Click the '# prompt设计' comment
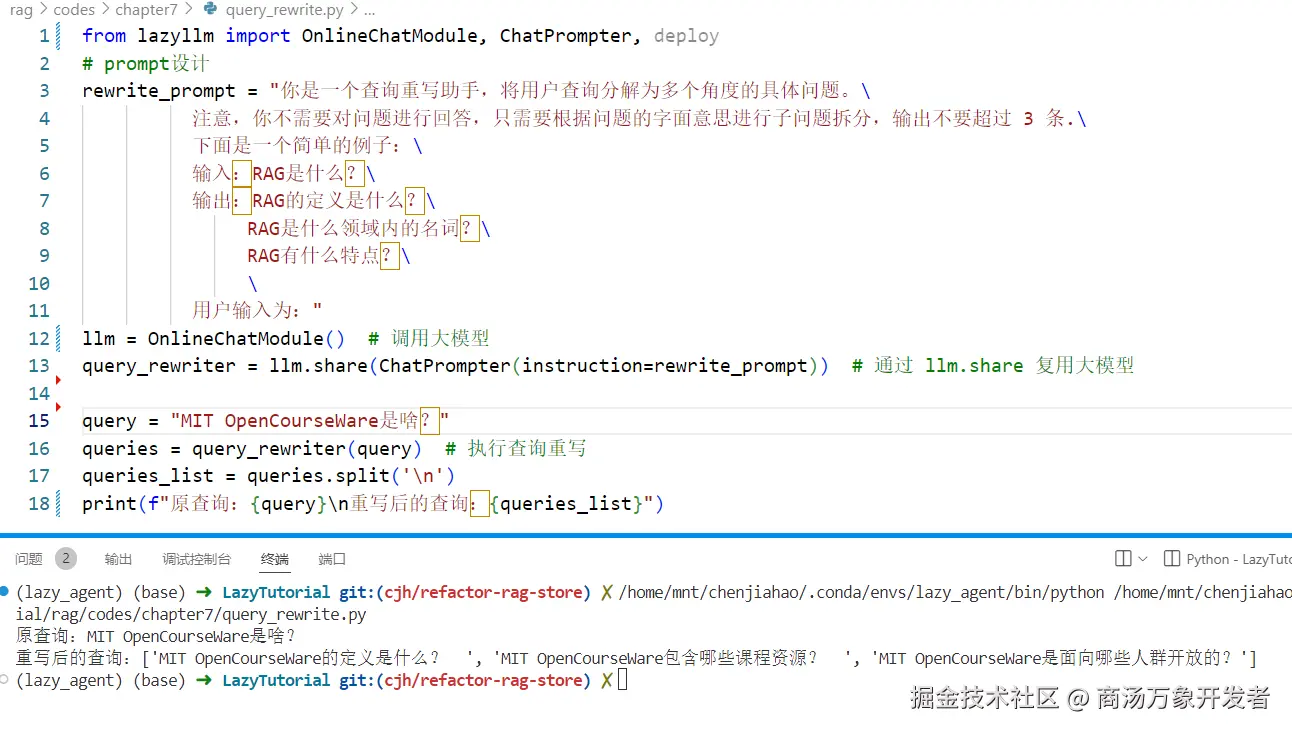This screenshot has width=1292, height=733. pos(146,63)
